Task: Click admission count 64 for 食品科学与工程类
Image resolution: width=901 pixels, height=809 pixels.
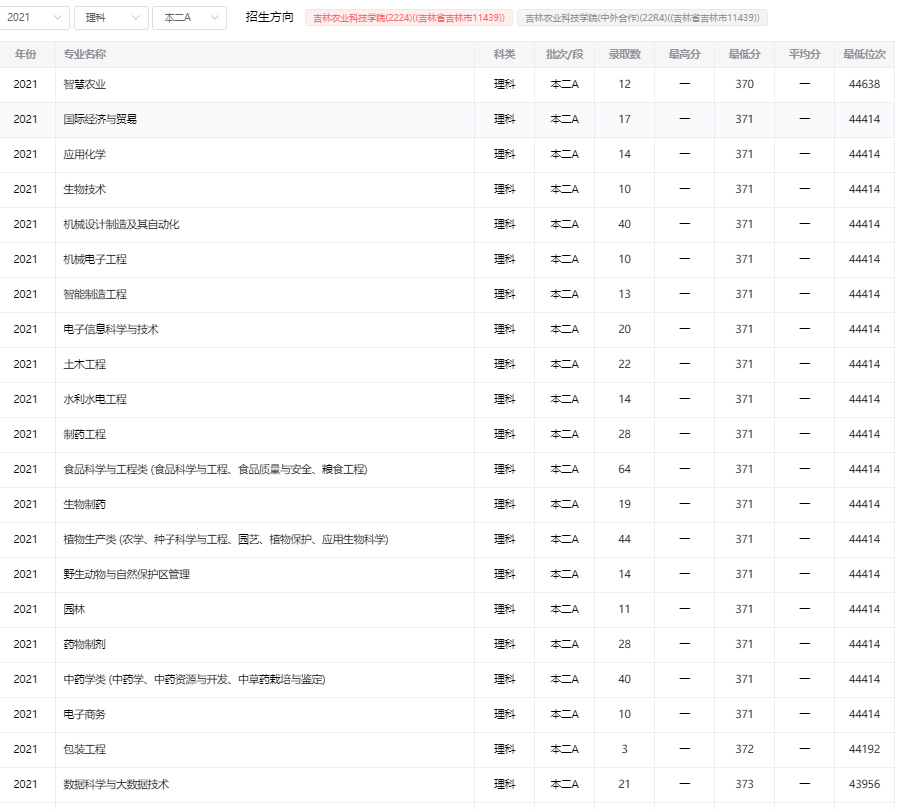Action: (x=625, y=469)
